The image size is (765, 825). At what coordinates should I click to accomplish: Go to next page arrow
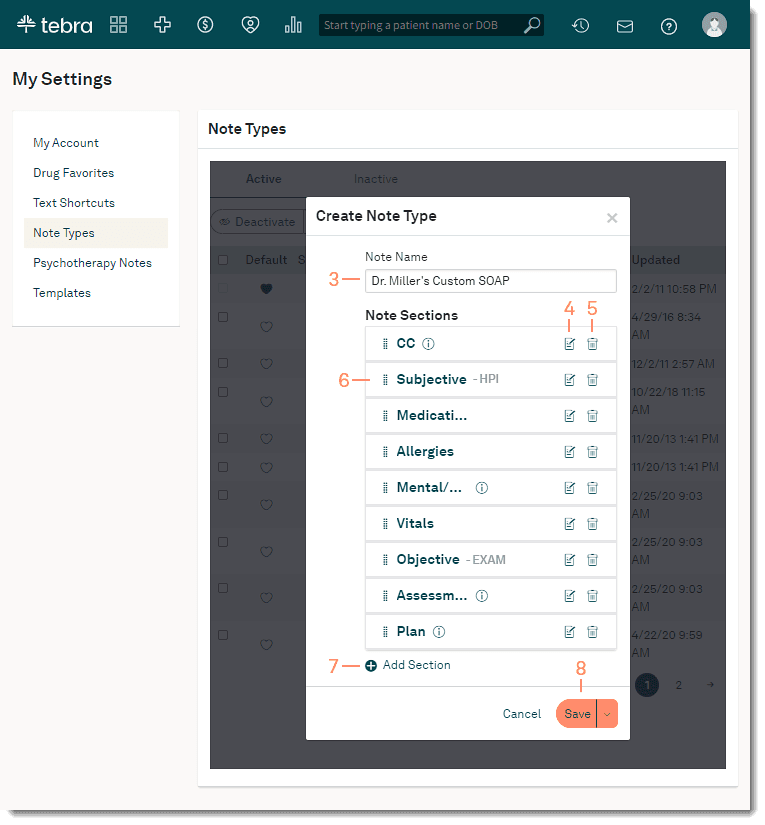pyautogui.click(x=710, y=685)
